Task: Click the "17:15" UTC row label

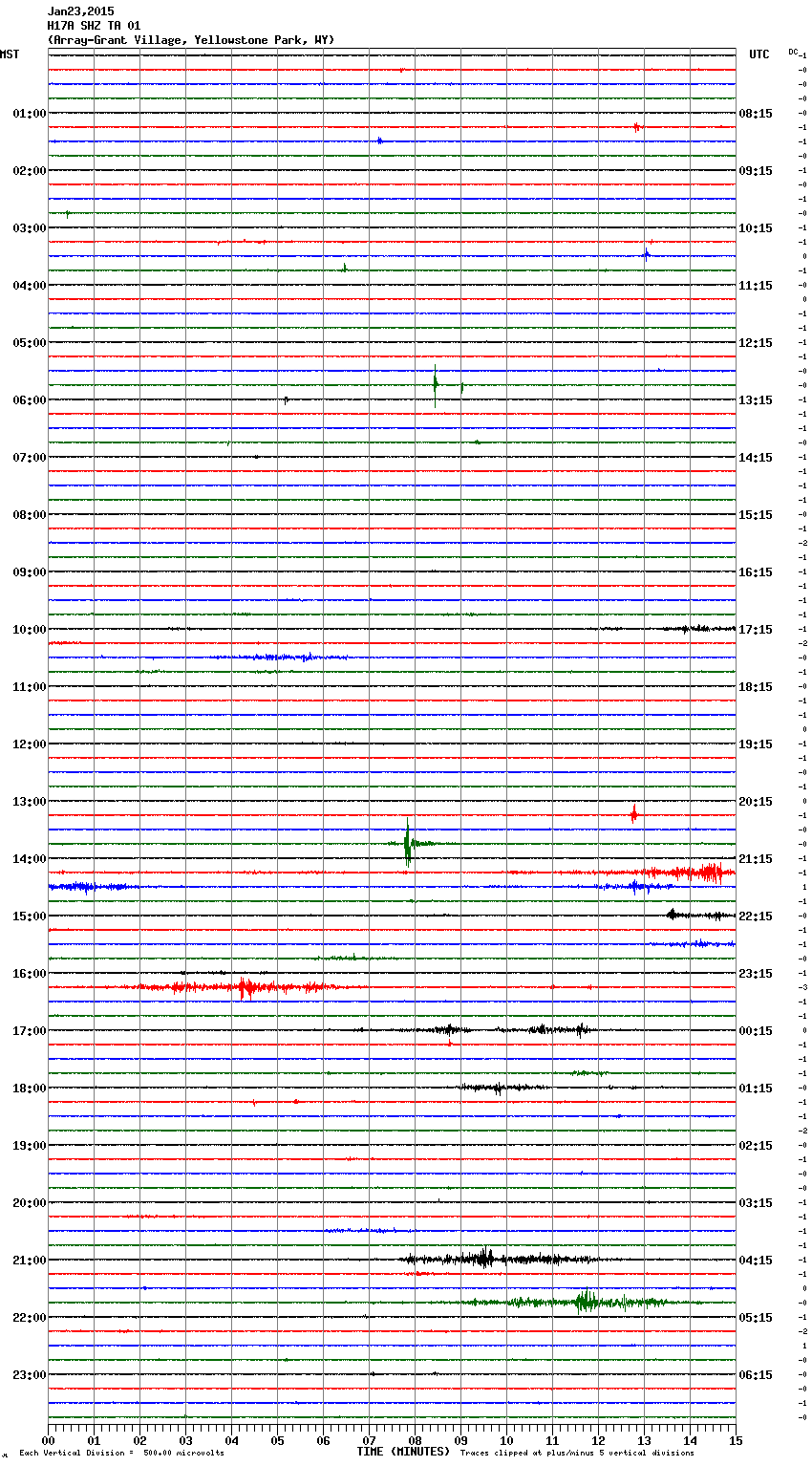Action: point(756,630)
